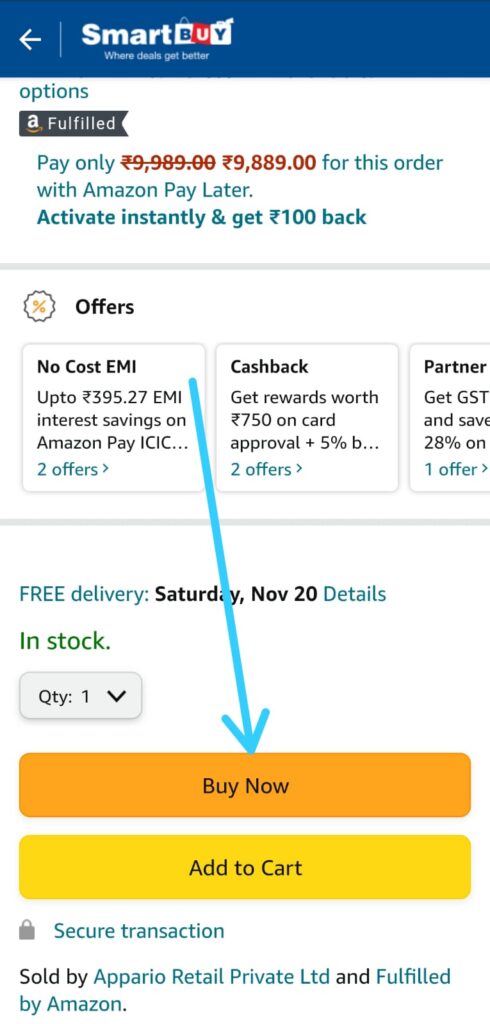Screen dimensions: 490x1024
Task: Click Activate instantly & get ₹100 back
Action: click(x=201, y=217)
